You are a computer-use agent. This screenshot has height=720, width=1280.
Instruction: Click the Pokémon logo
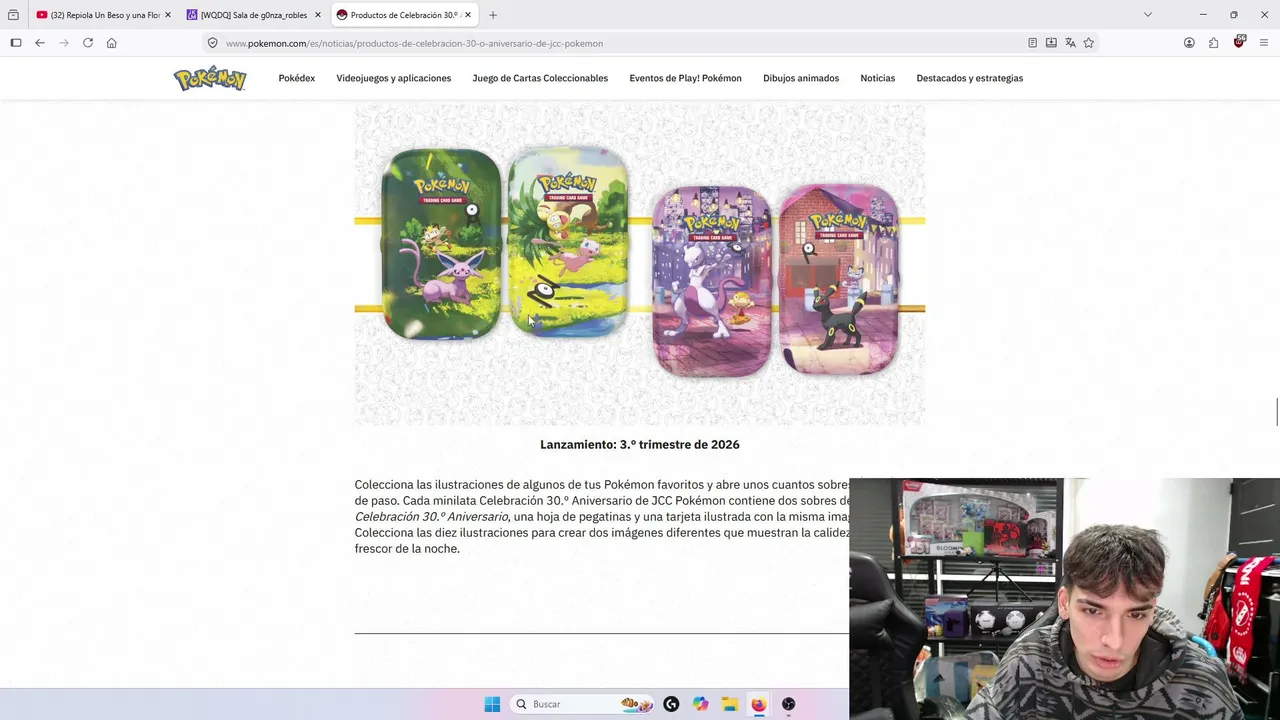[210, 78]
